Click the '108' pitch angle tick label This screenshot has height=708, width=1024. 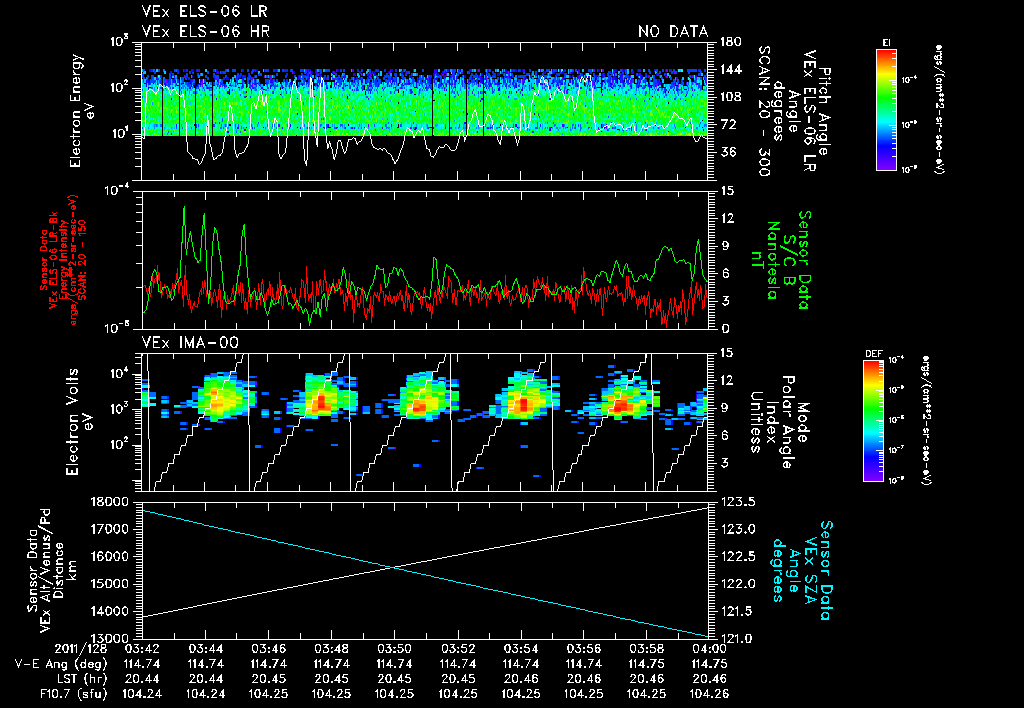[730, 97]
